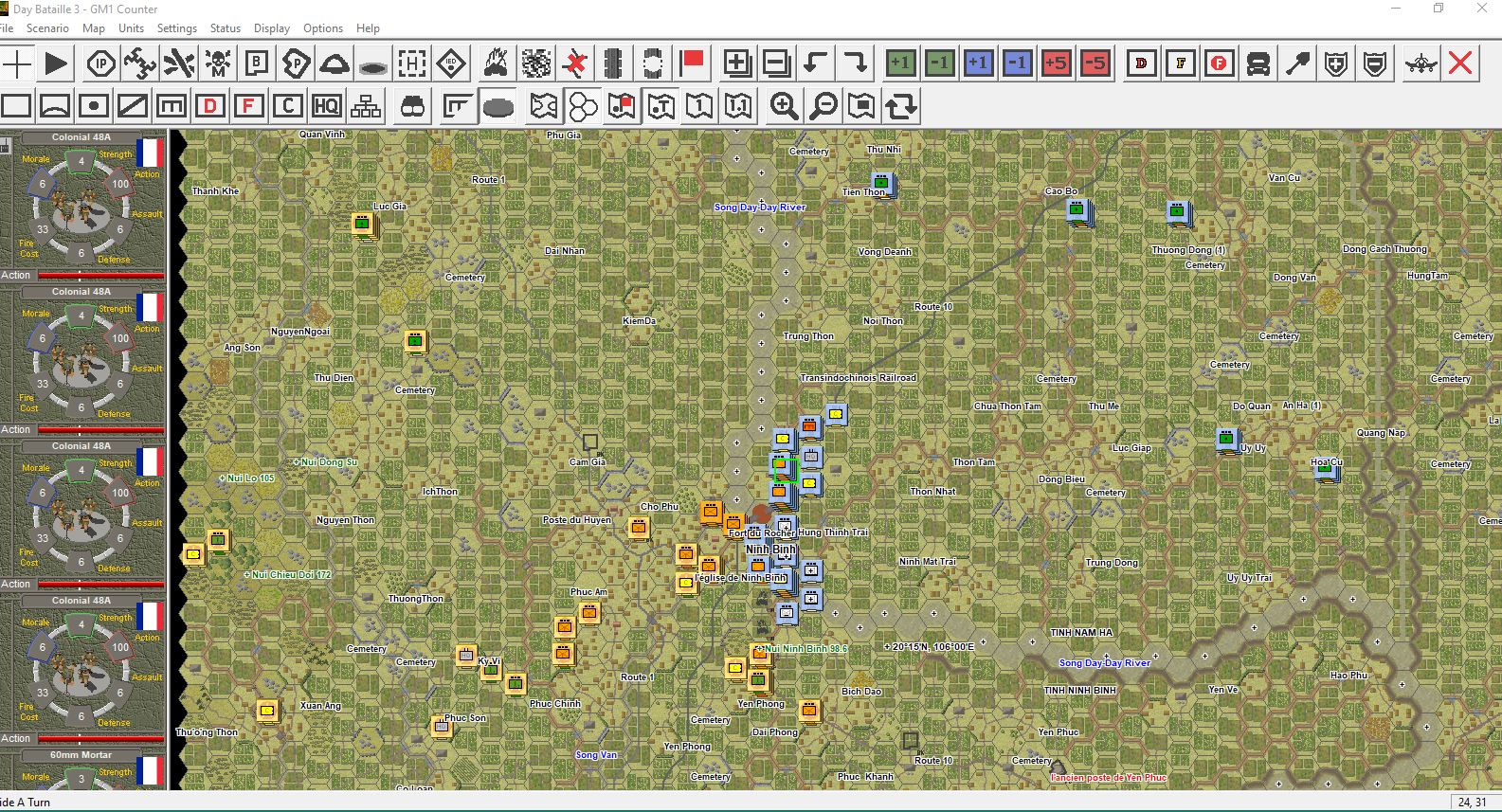
Task: Click the vehicle track marks icon
Action: [x=613, y=64]
